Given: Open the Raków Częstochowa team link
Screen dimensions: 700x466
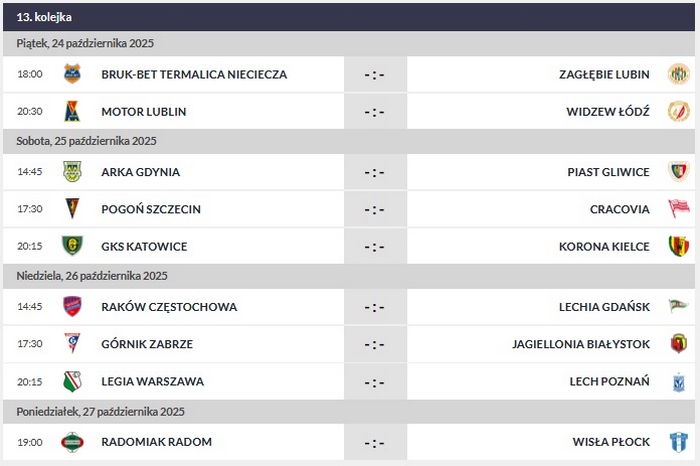Looking at the screenshot, I should coord(155,306).
